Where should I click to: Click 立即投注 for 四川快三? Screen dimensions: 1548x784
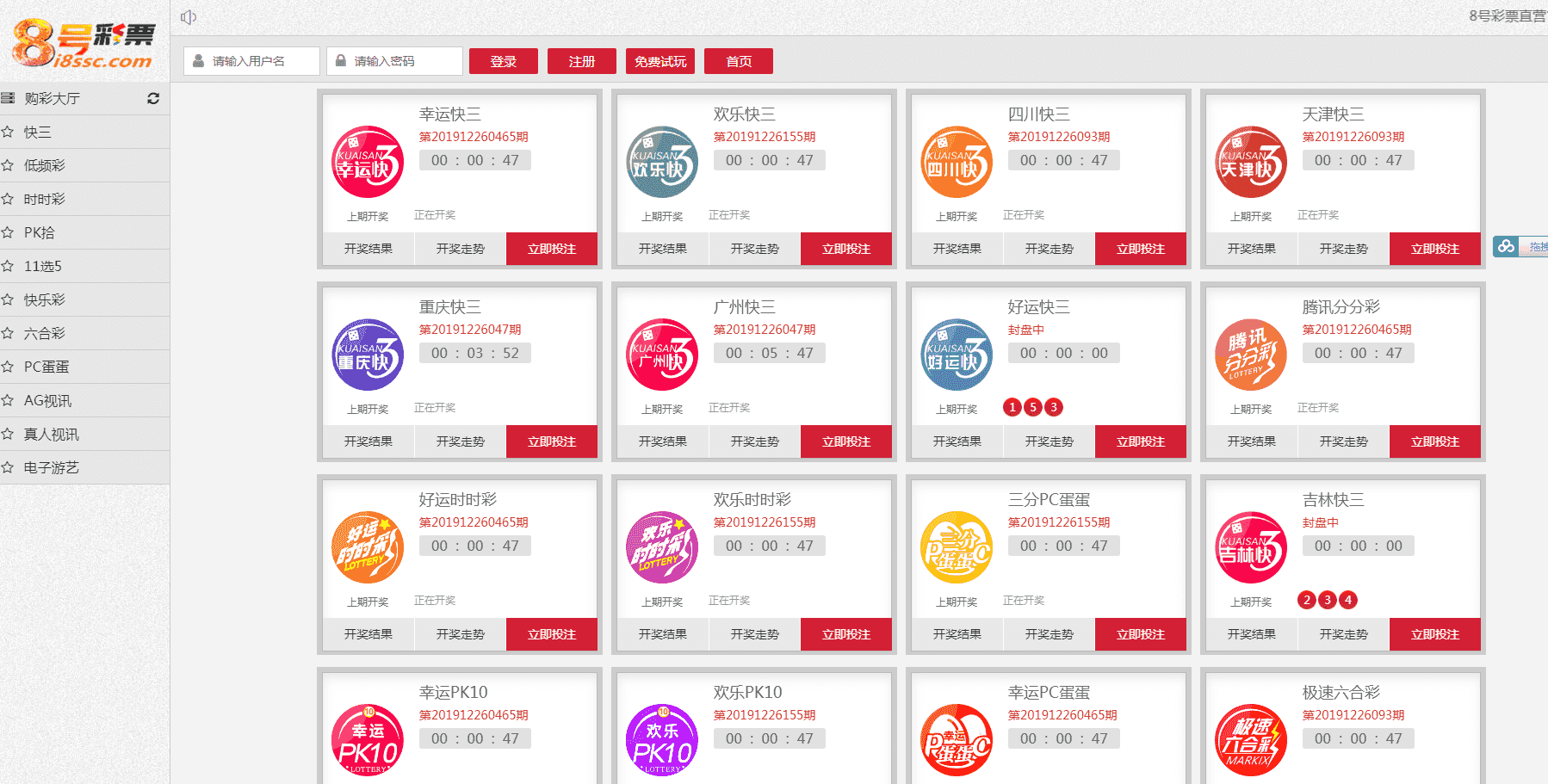click(x=1140, y=249)
